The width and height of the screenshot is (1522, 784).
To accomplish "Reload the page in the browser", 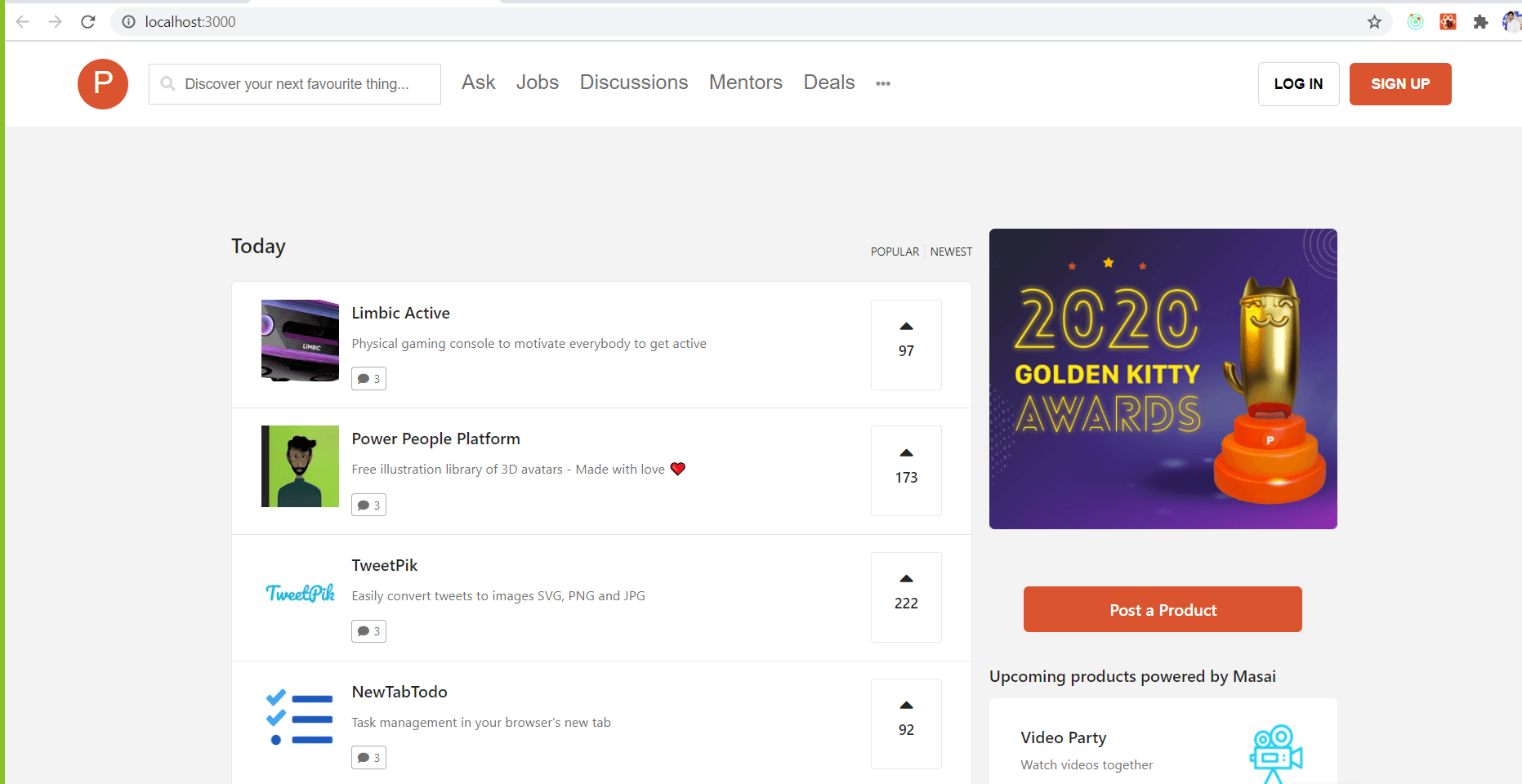I will (x=88, y=22).
